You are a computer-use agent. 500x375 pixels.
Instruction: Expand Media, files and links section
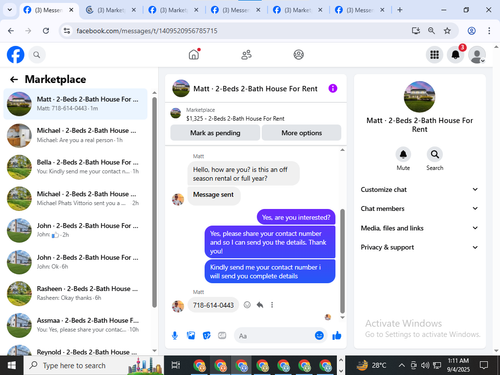coord(419,228)
